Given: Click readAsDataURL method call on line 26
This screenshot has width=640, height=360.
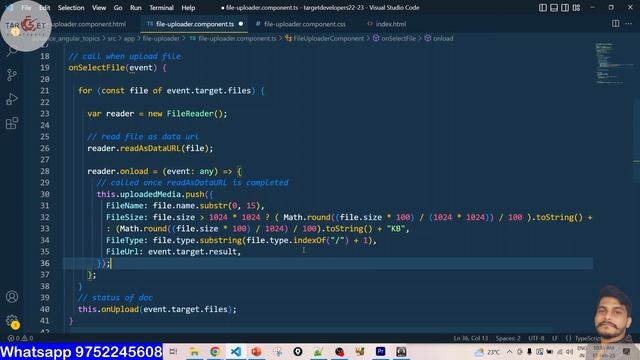Looking at the screenshot, I should (150, 148).
